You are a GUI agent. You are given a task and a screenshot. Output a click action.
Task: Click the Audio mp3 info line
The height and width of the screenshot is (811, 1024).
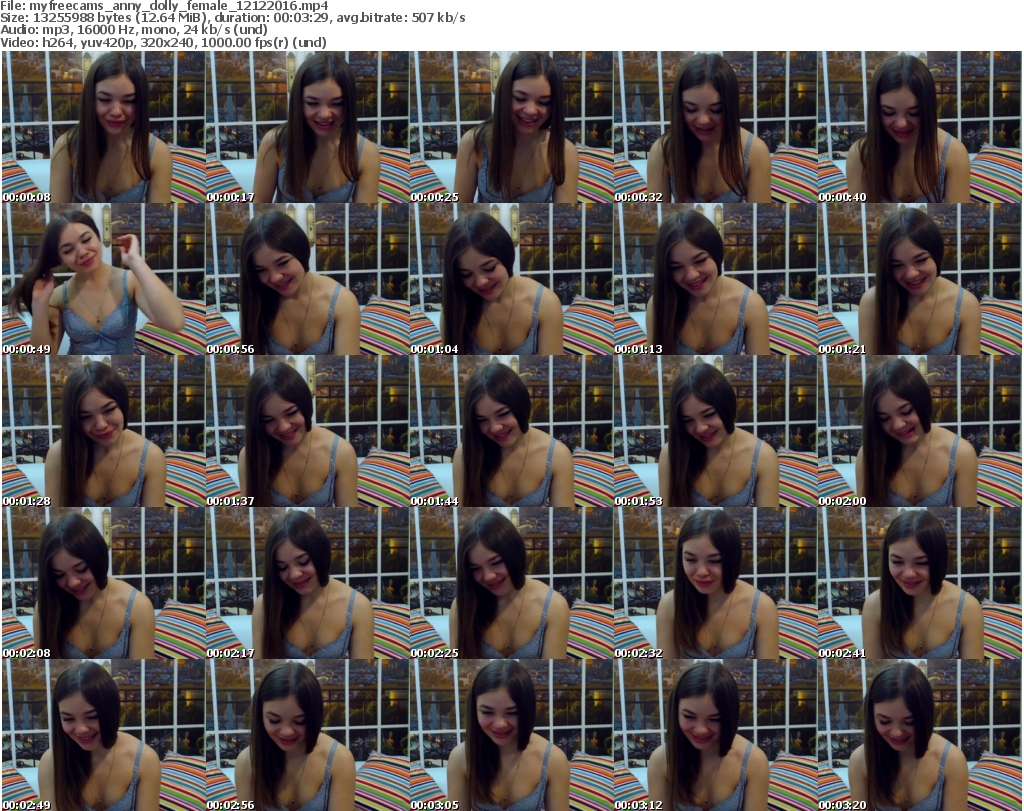click(134, 30)
